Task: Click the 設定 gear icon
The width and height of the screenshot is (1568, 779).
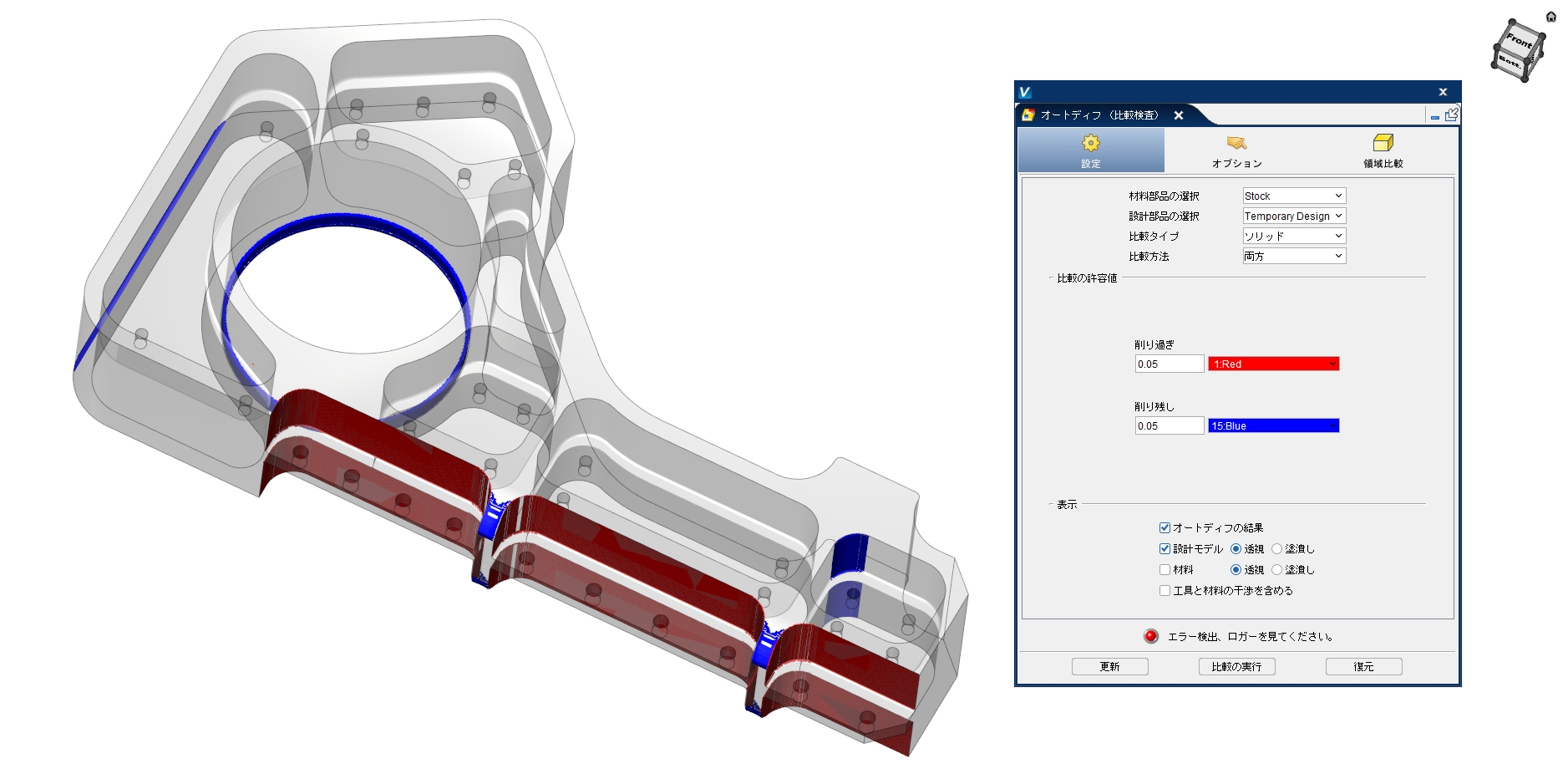Action: pyautogui.click(x=1090, y=143)
